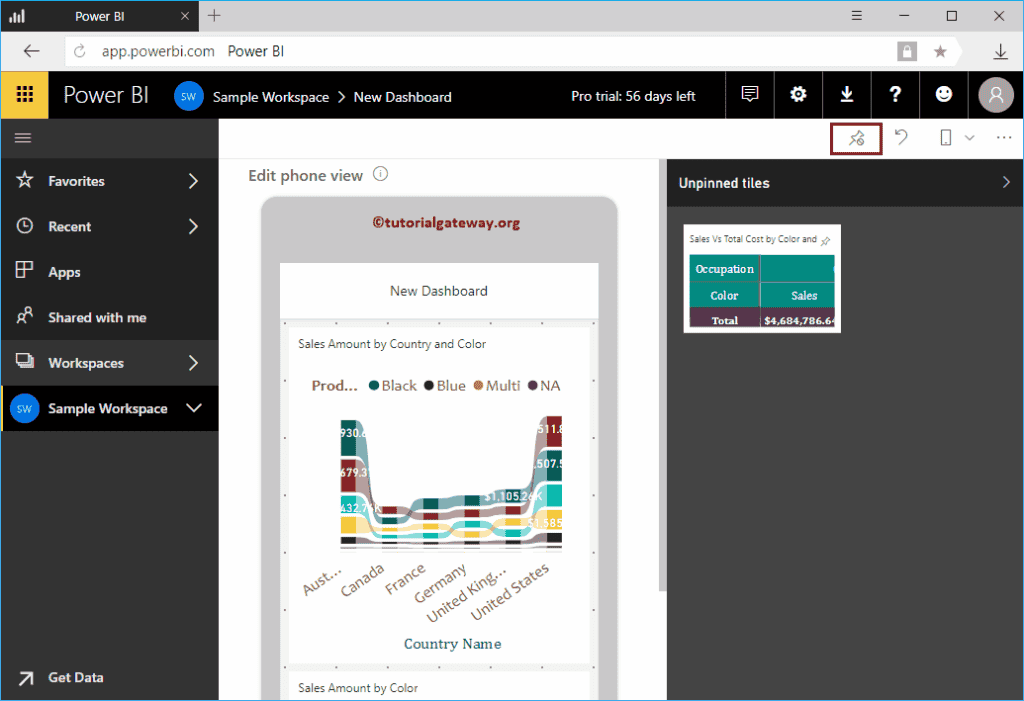
Task: Collapse the Sample Workspace entry
Action: [x=196, y=408]
